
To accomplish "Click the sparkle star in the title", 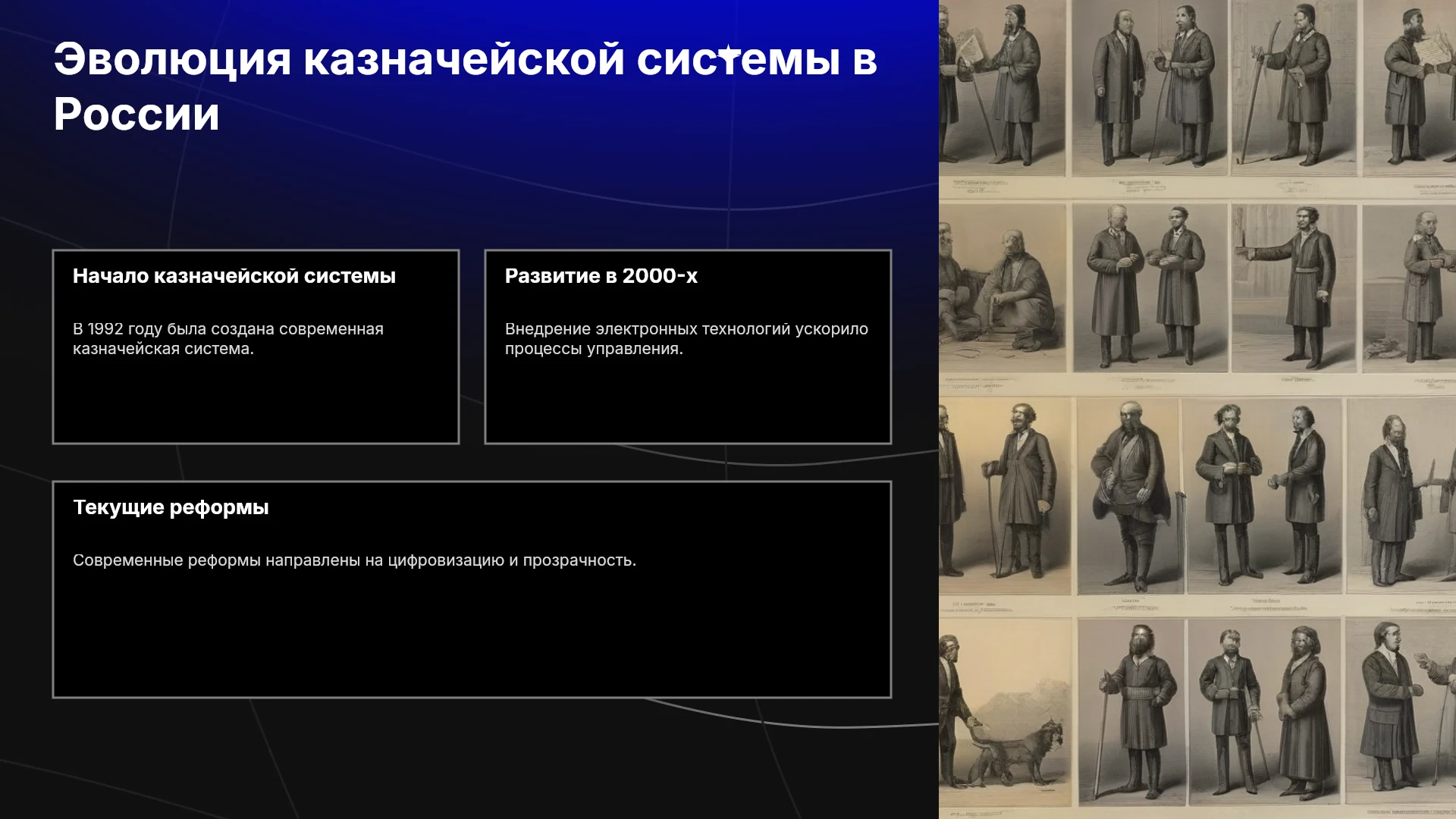I will [x=728, y=52].
